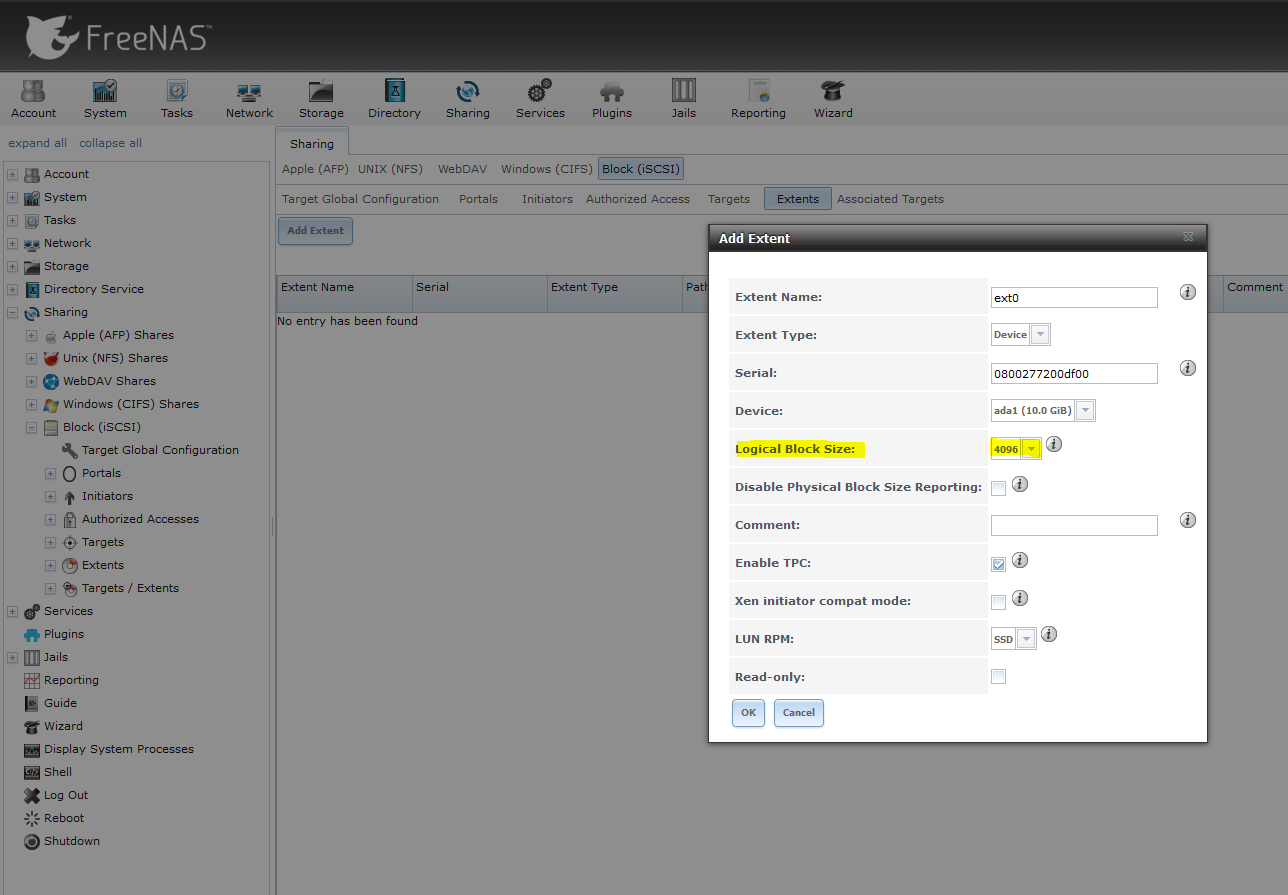The width and height of the screenshot is (1288, 895).
Task: Expand the Account tree node
Action: 12,174
